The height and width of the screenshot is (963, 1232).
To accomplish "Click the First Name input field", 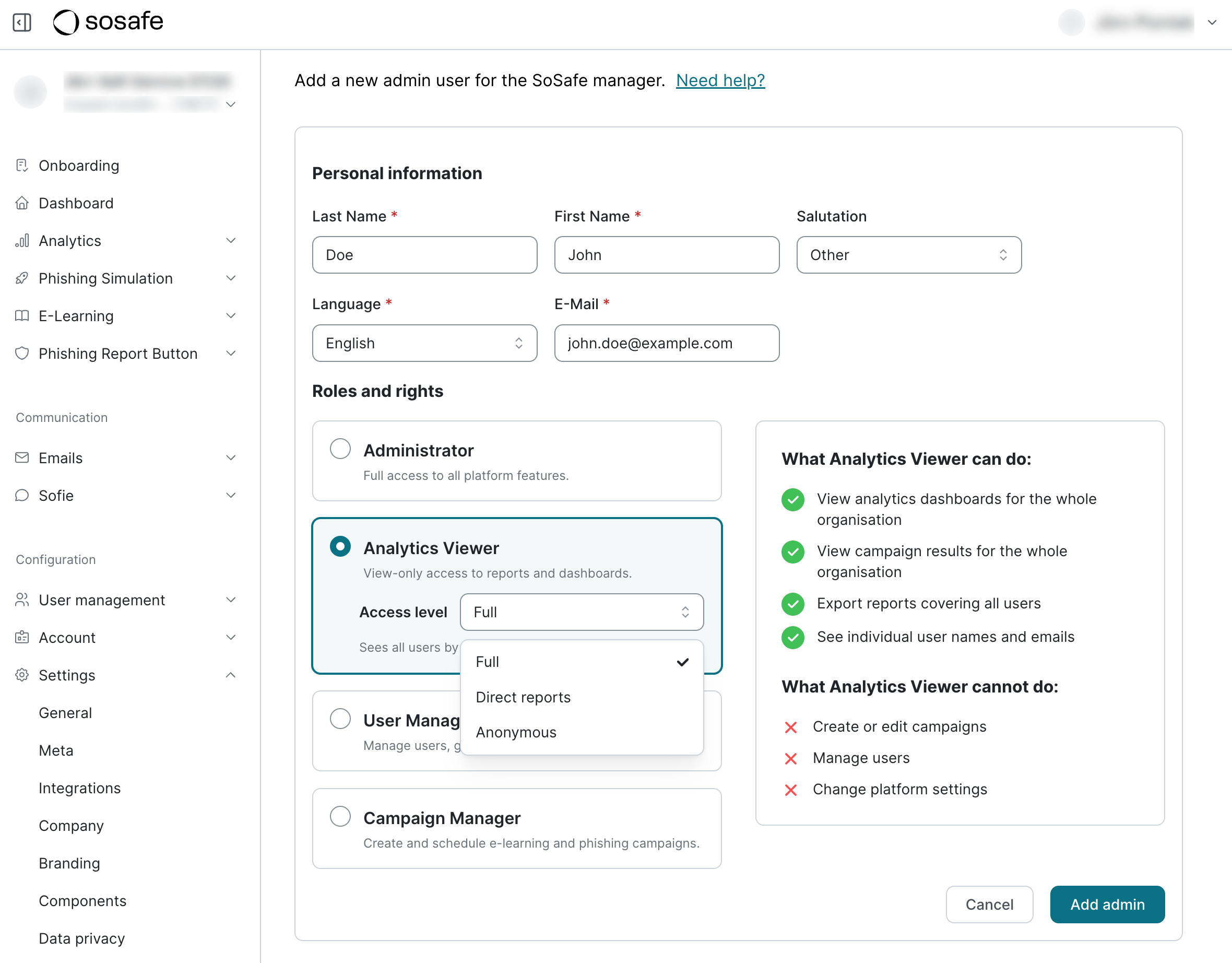I will point(667,255).
